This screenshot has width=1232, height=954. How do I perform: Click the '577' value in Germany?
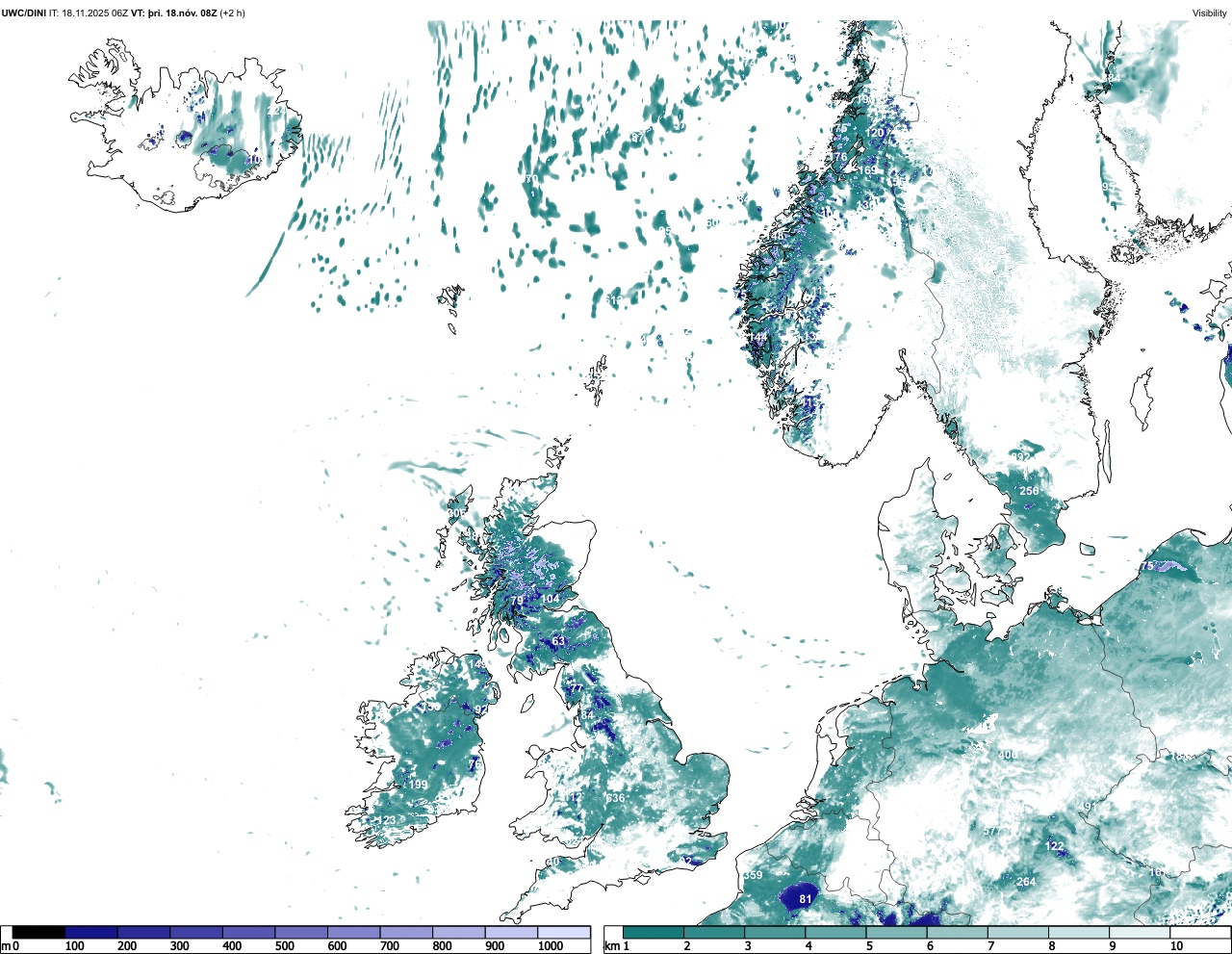(x=992, y=831)
